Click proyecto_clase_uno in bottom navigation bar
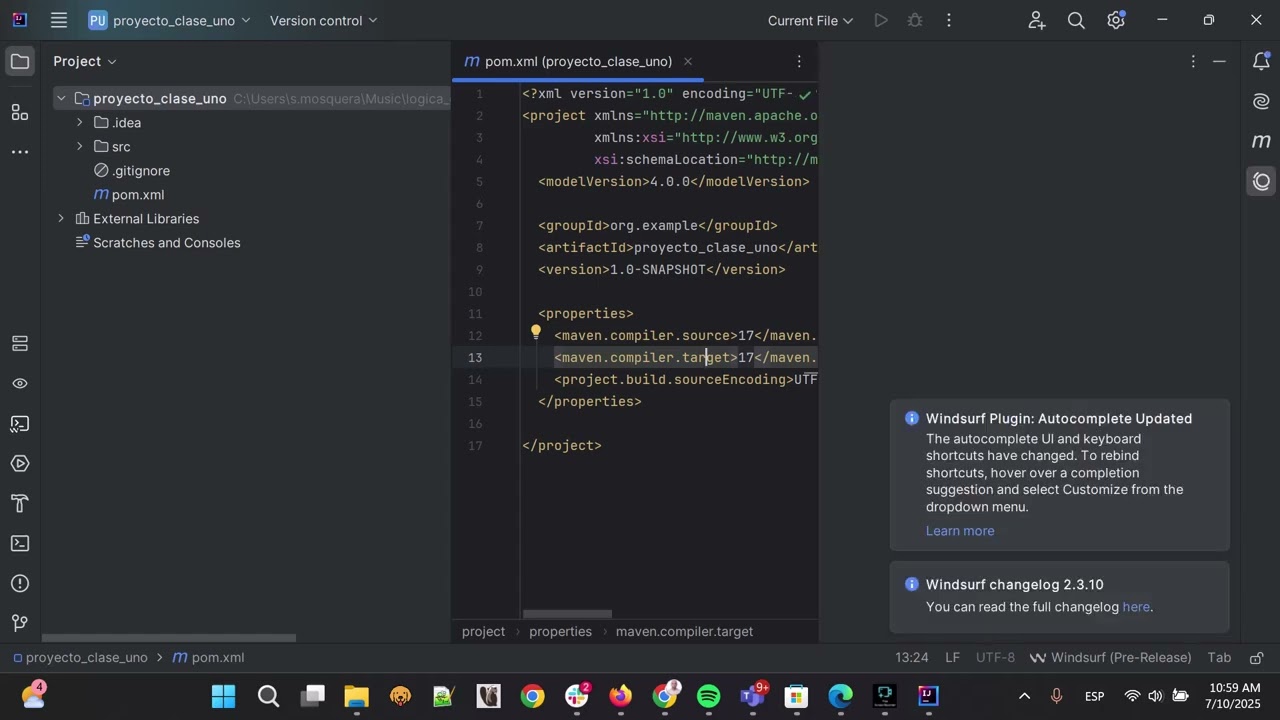Viewport: 1280px width, 720px height. (x=80, y=657)
